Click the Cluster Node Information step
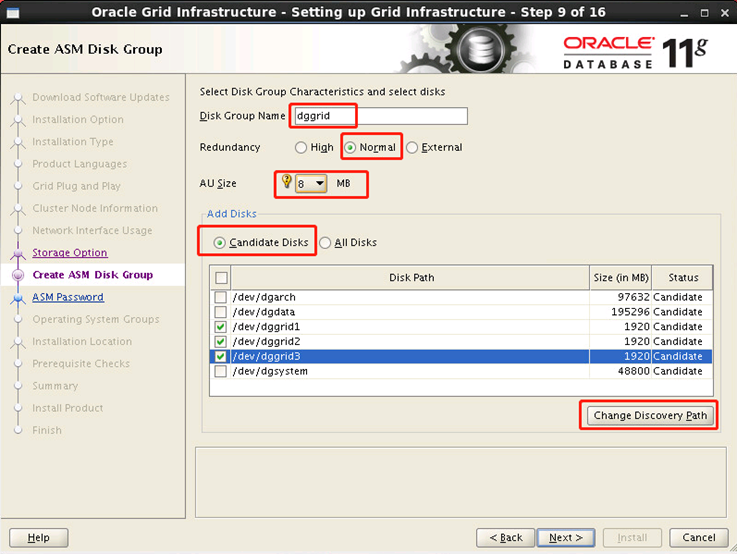The height and width of the screenshot is (554, 737). pyautogui.click(x=95, y=208)
